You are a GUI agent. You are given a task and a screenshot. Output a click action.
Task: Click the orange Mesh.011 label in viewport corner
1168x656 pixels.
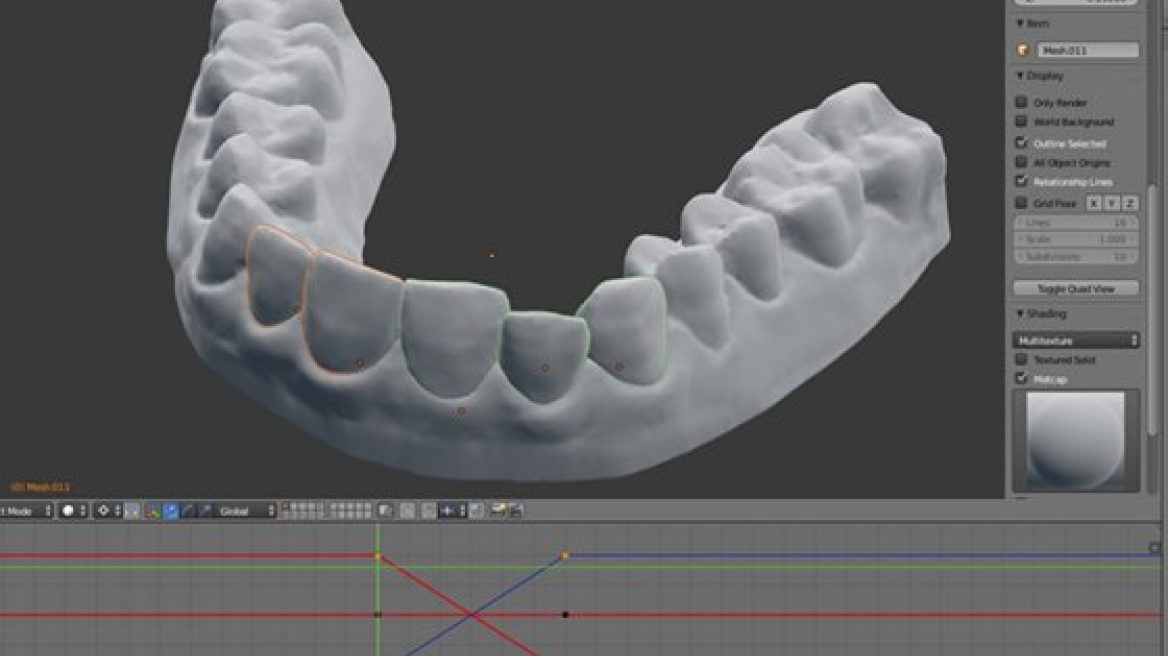40,487
